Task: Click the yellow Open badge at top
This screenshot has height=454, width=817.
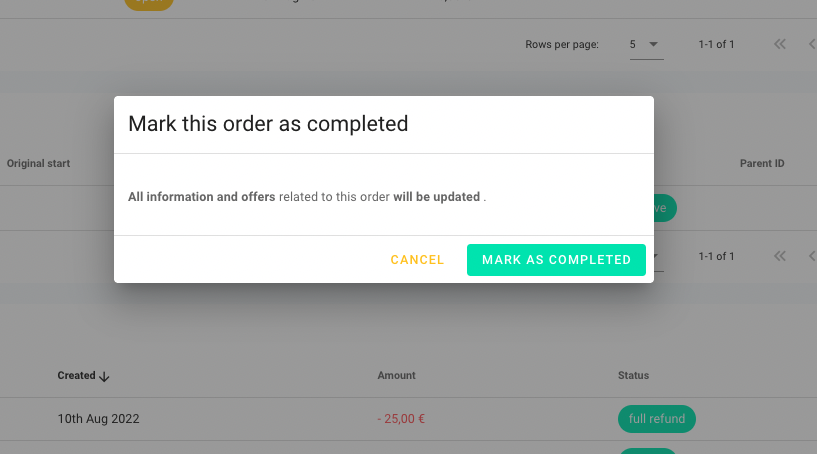Action: [x=148, y=3]
